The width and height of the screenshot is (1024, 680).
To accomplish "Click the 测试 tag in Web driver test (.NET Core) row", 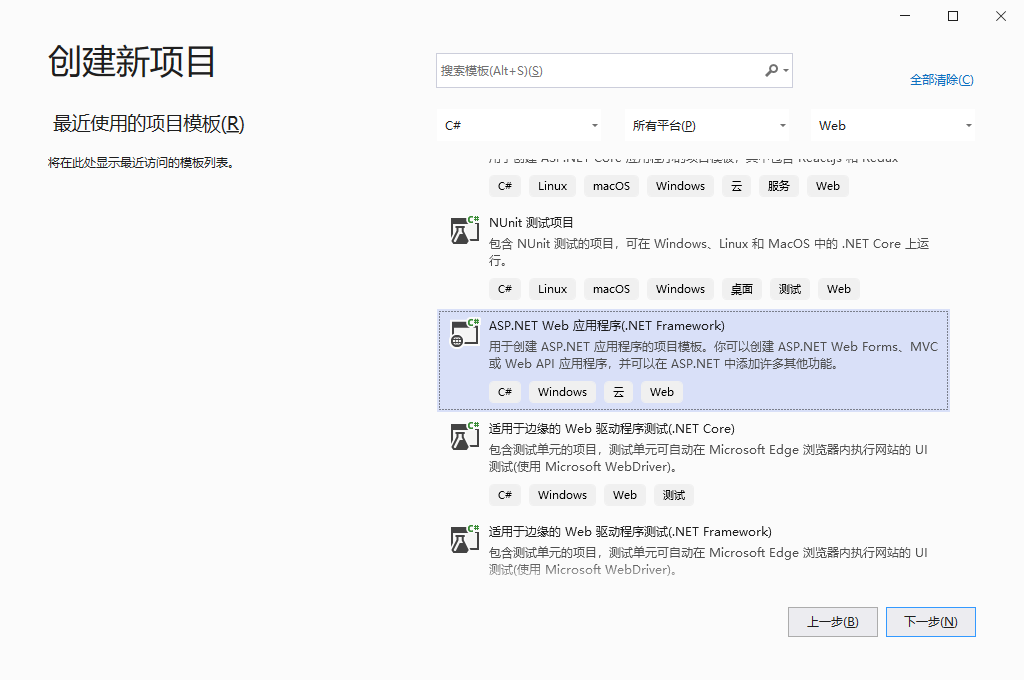I will (674, 495).
